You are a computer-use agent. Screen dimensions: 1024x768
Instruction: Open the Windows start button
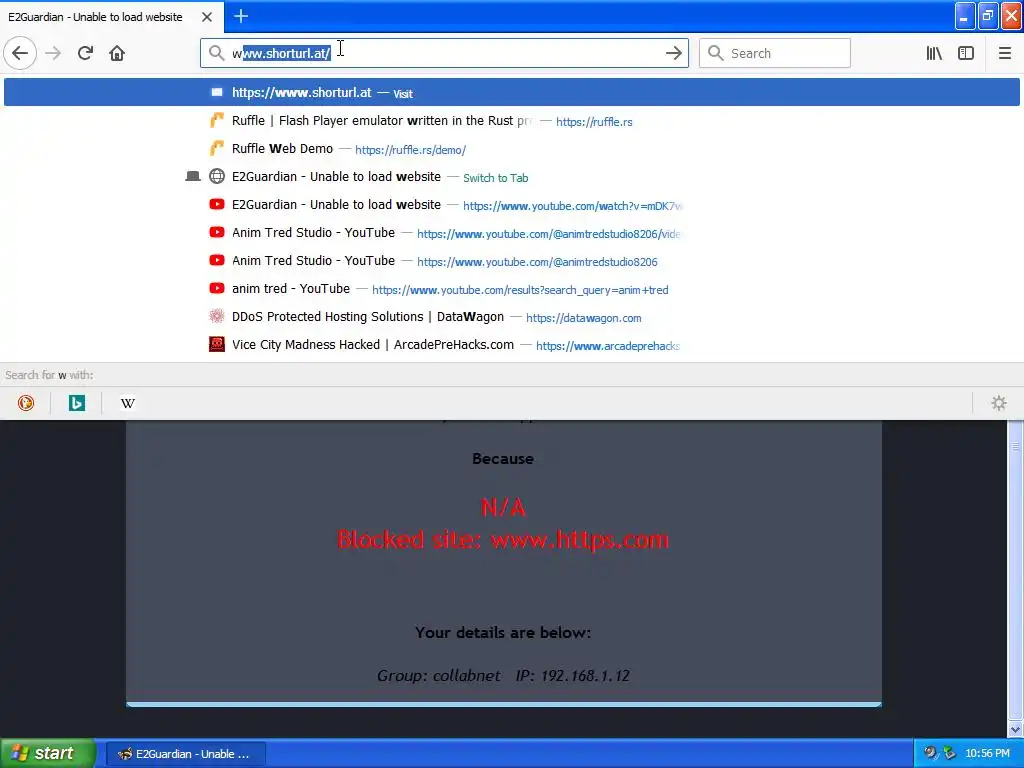[47, 753]
